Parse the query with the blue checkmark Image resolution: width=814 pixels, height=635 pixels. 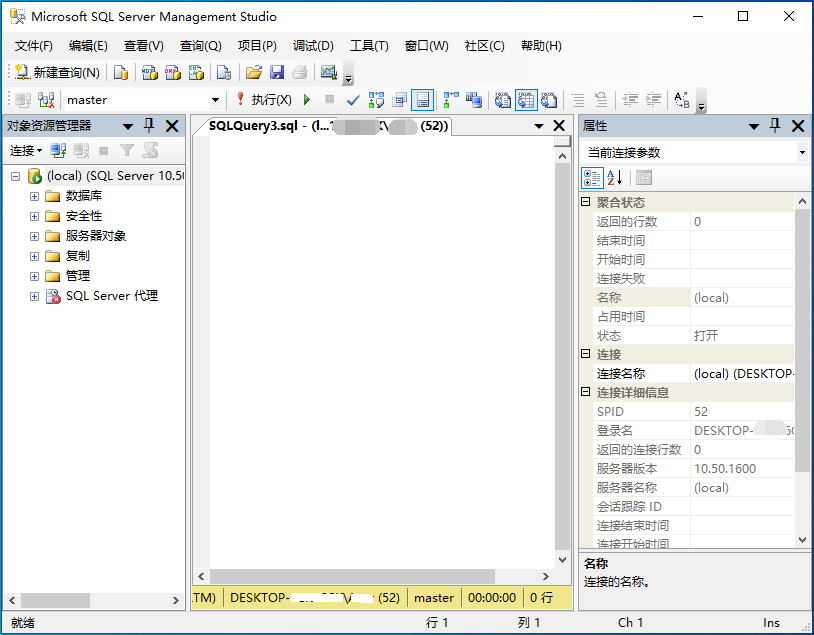353,100
